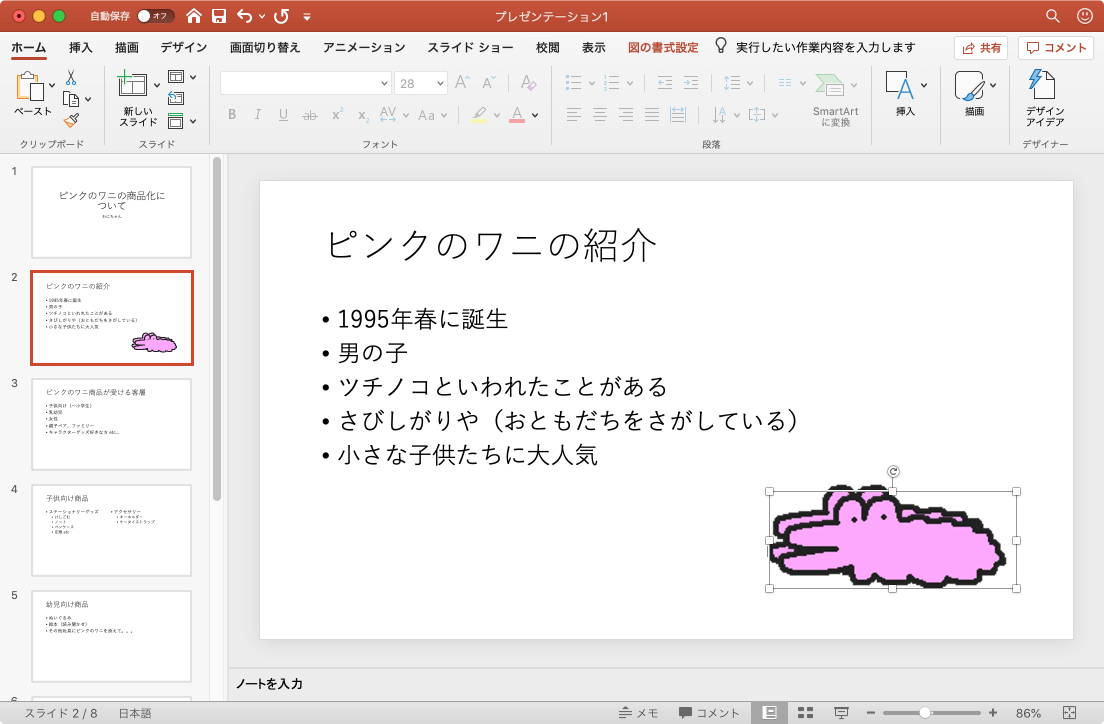
Task: Click the zoom slider in status bar
Action: click(x=925, y=713)
